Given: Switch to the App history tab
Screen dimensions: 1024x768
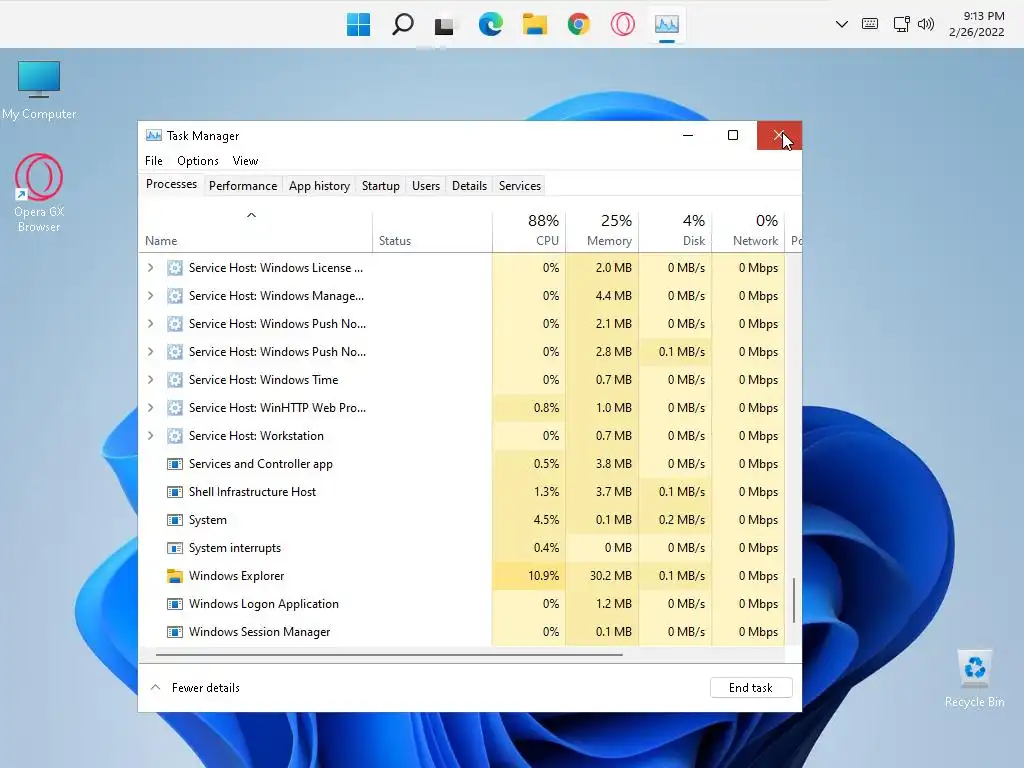Looking at the screenshot, I should (319, 185).
